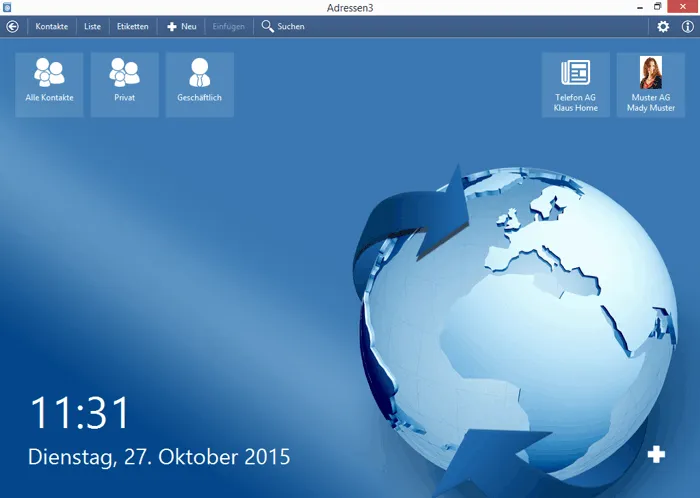This screenshot has height=498, width=700.
Task: Click the white plus icon bottom right
Action: coord(656,455)
